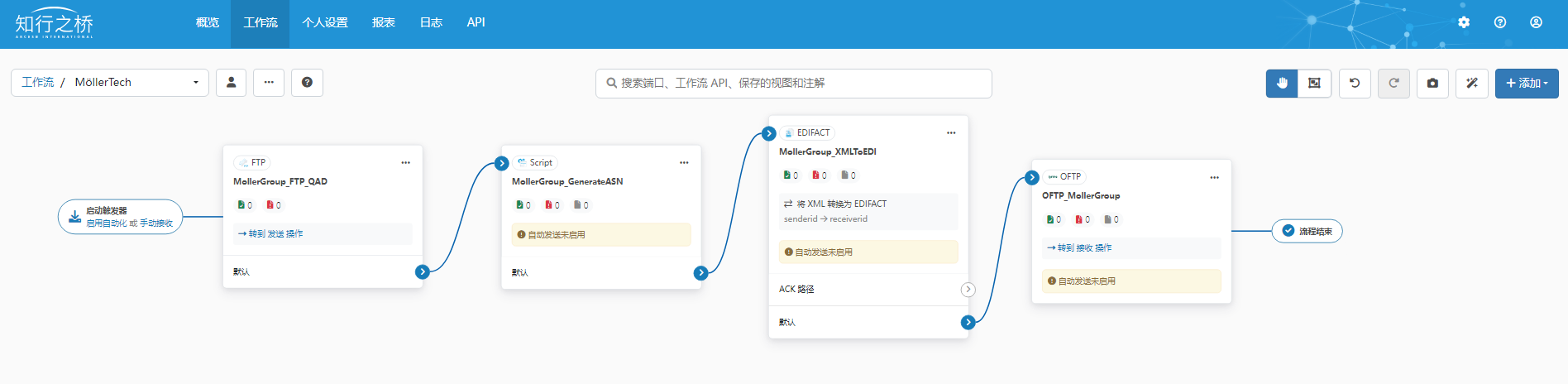1568x384 pixels.
Task: Switch to the 工作流 tab
Action: click(261, 23)
